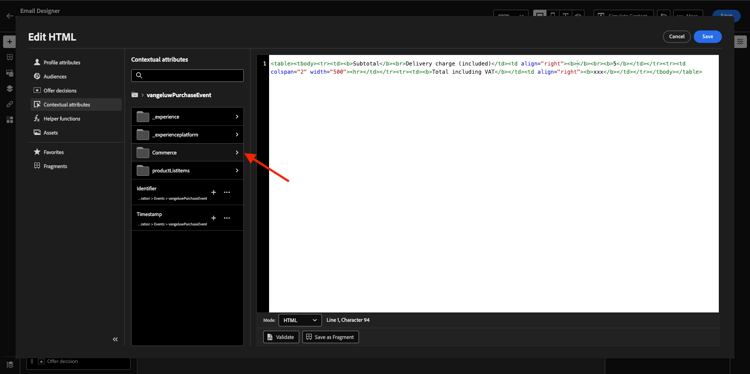Open the _experienceplatform folder
The image size is (750, 374).
pyautogui.click(x=187, y=135)
